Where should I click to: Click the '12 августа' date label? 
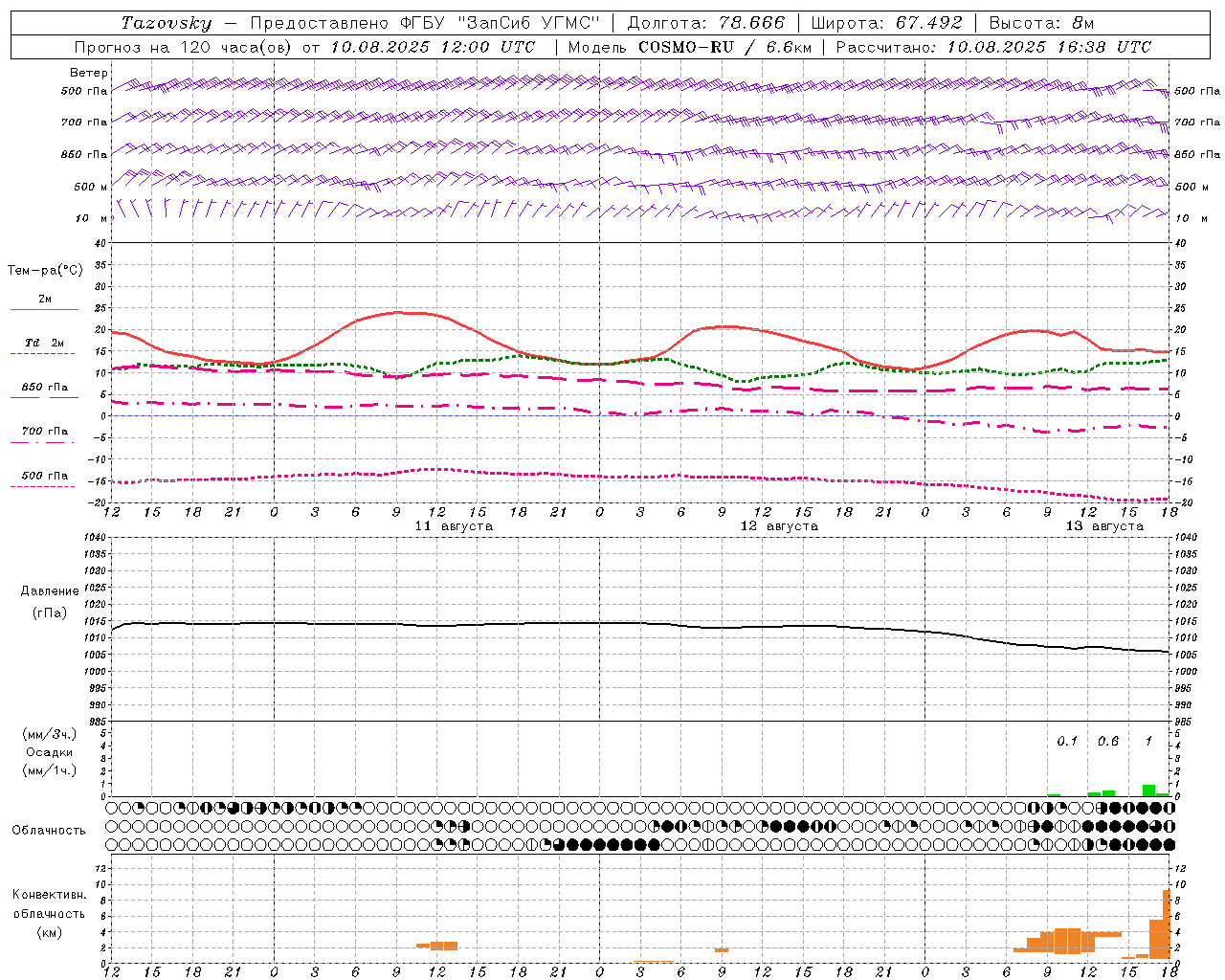779,526
